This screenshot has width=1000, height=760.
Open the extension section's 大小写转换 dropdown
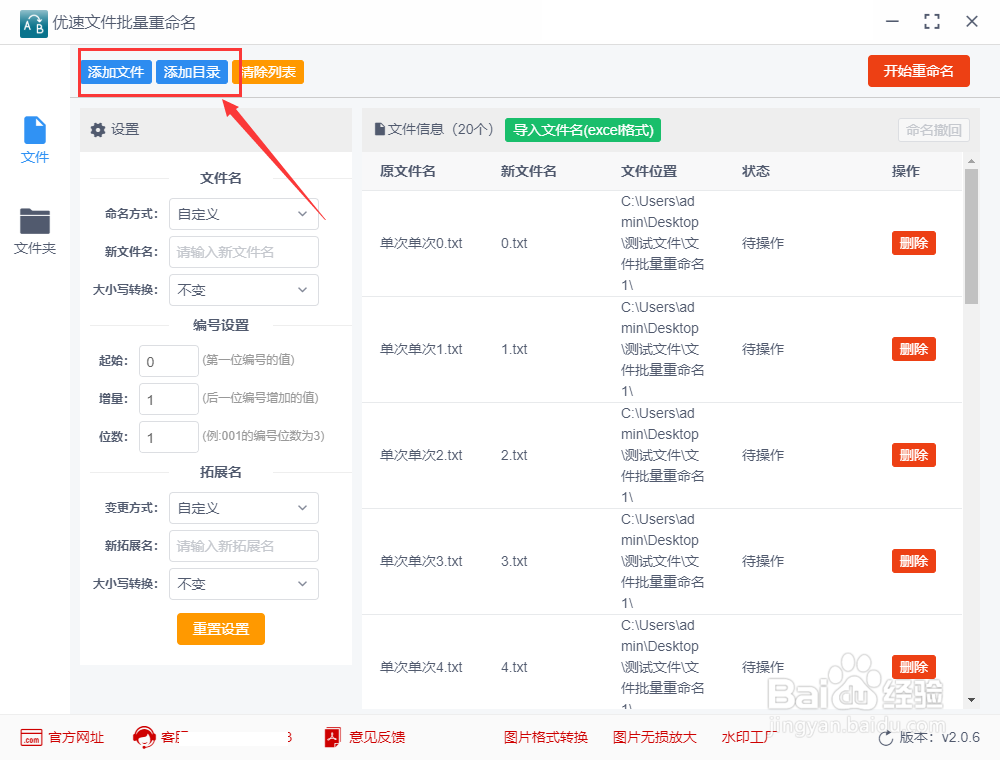click(x=243, y=583)
